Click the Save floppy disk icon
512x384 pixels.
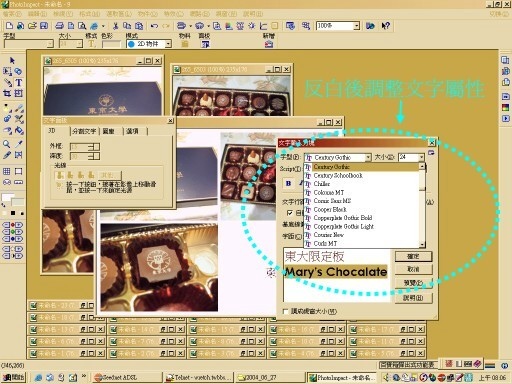pos(44,26)
